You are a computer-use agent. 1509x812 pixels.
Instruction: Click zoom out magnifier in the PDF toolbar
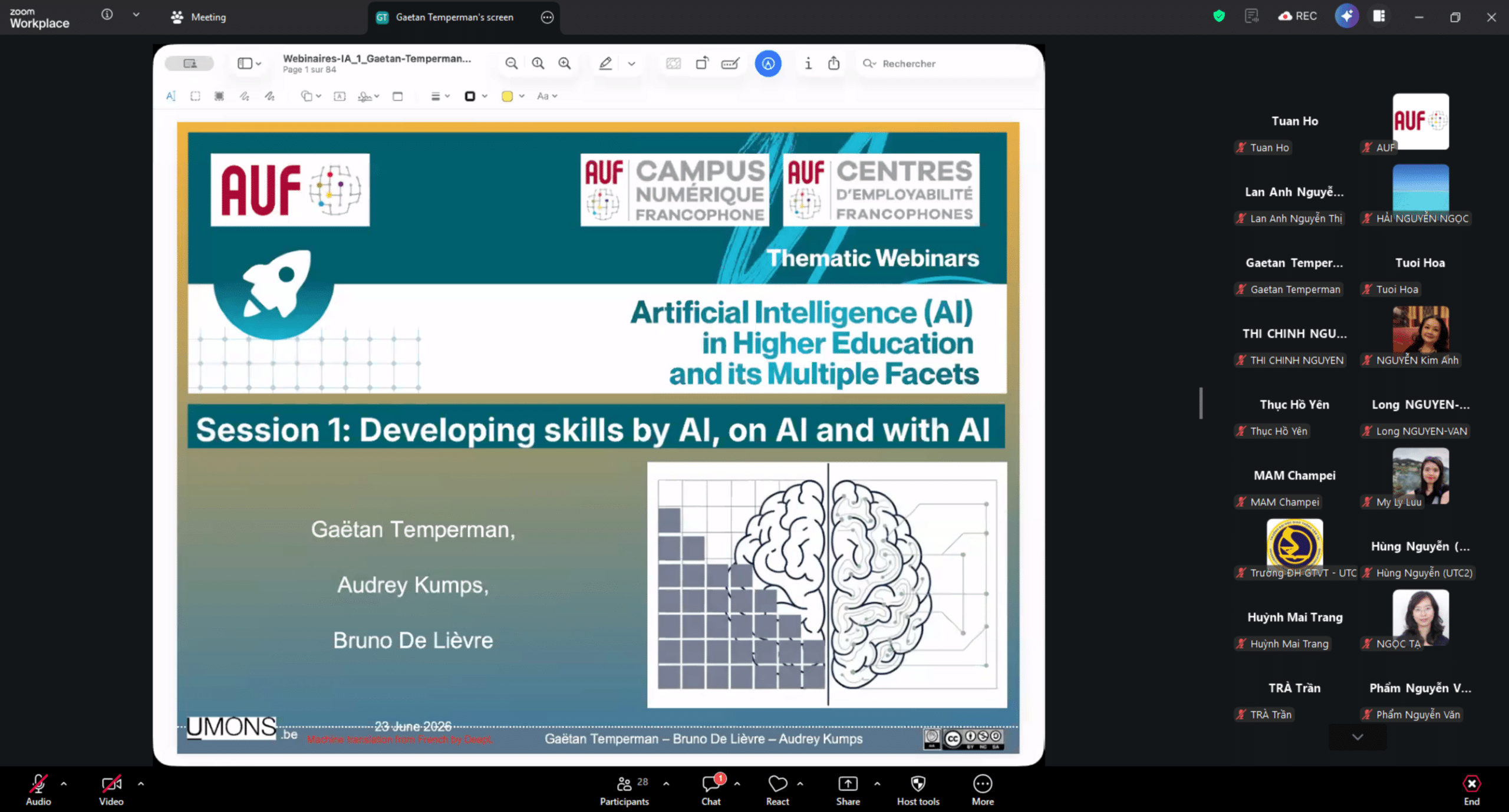tap(511, 63)
